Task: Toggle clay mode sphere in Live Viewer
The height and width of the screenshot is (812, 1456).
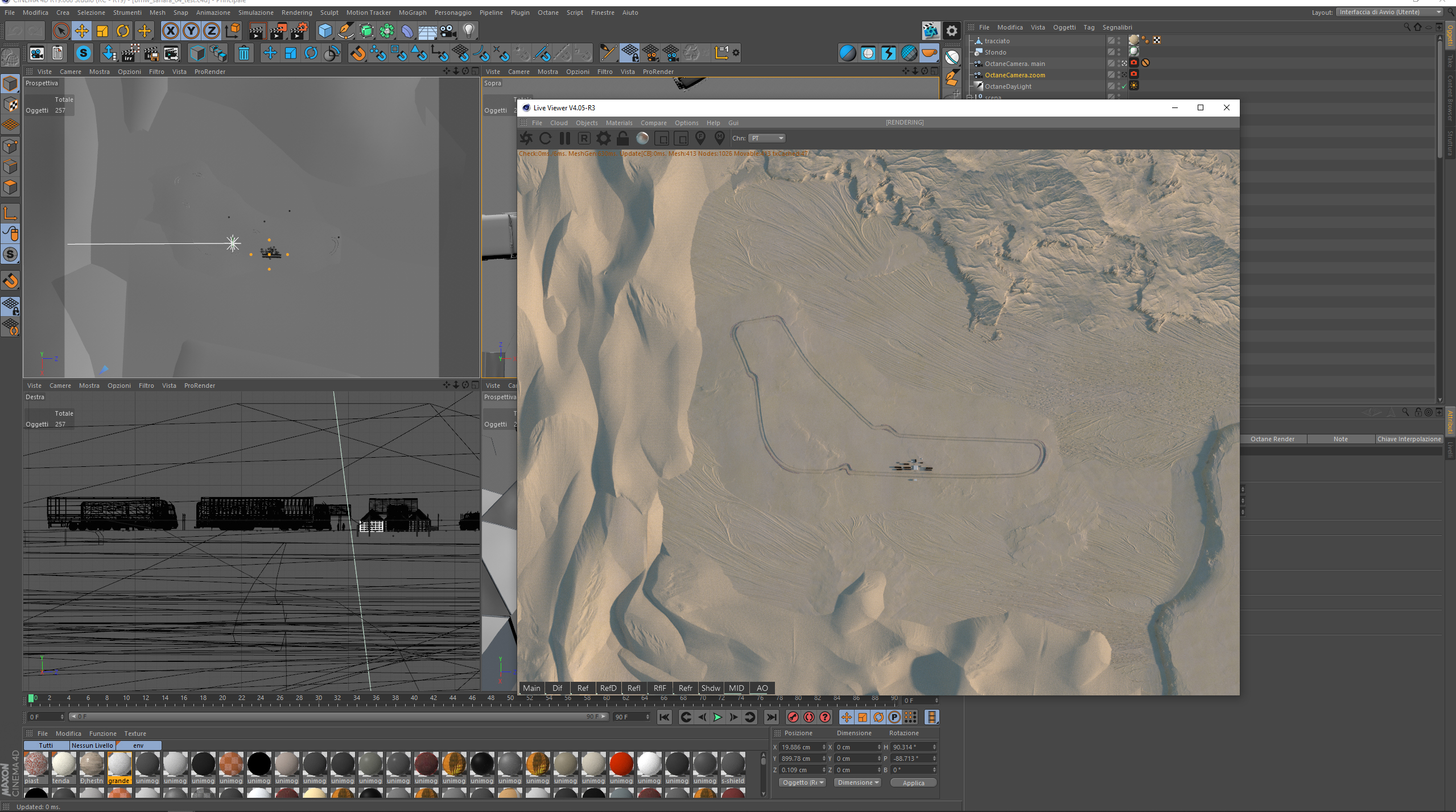Action: pyautogui.click(x=642, y=138)
